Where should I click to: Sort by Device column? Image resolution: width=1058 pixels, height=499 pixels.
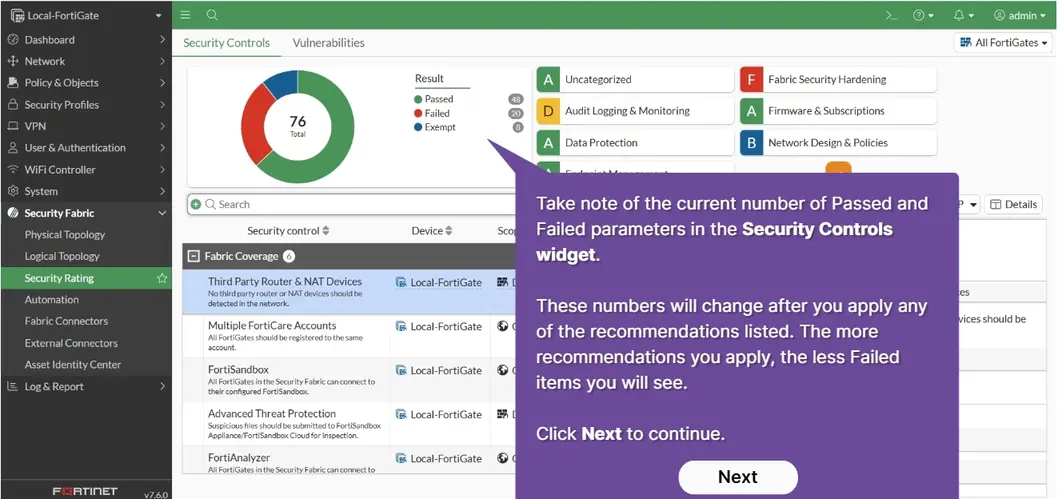[432, 231]
